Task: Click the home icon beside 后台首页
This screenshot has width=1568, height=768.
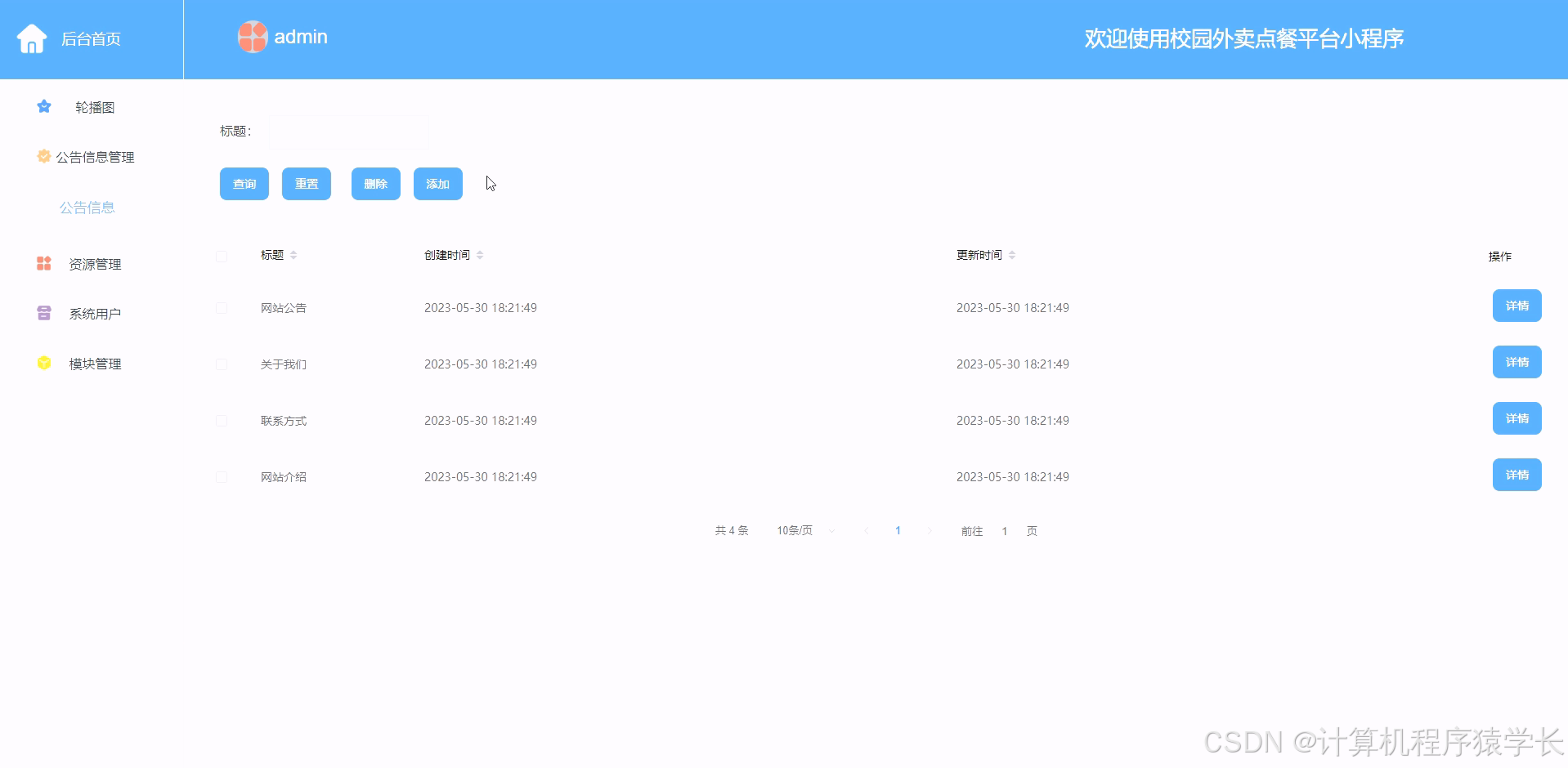Action: pos(32,38)
